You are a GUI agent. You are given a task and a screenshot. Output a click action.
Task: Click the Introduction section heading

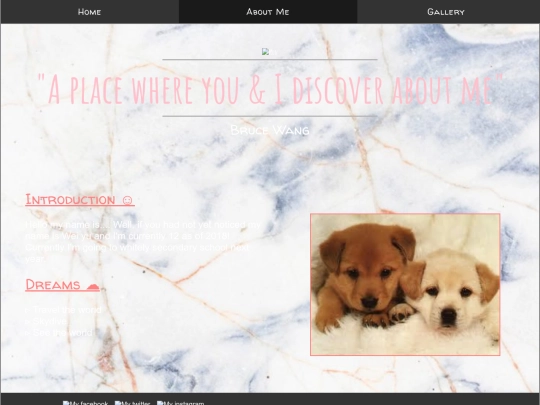click(80, 200)
